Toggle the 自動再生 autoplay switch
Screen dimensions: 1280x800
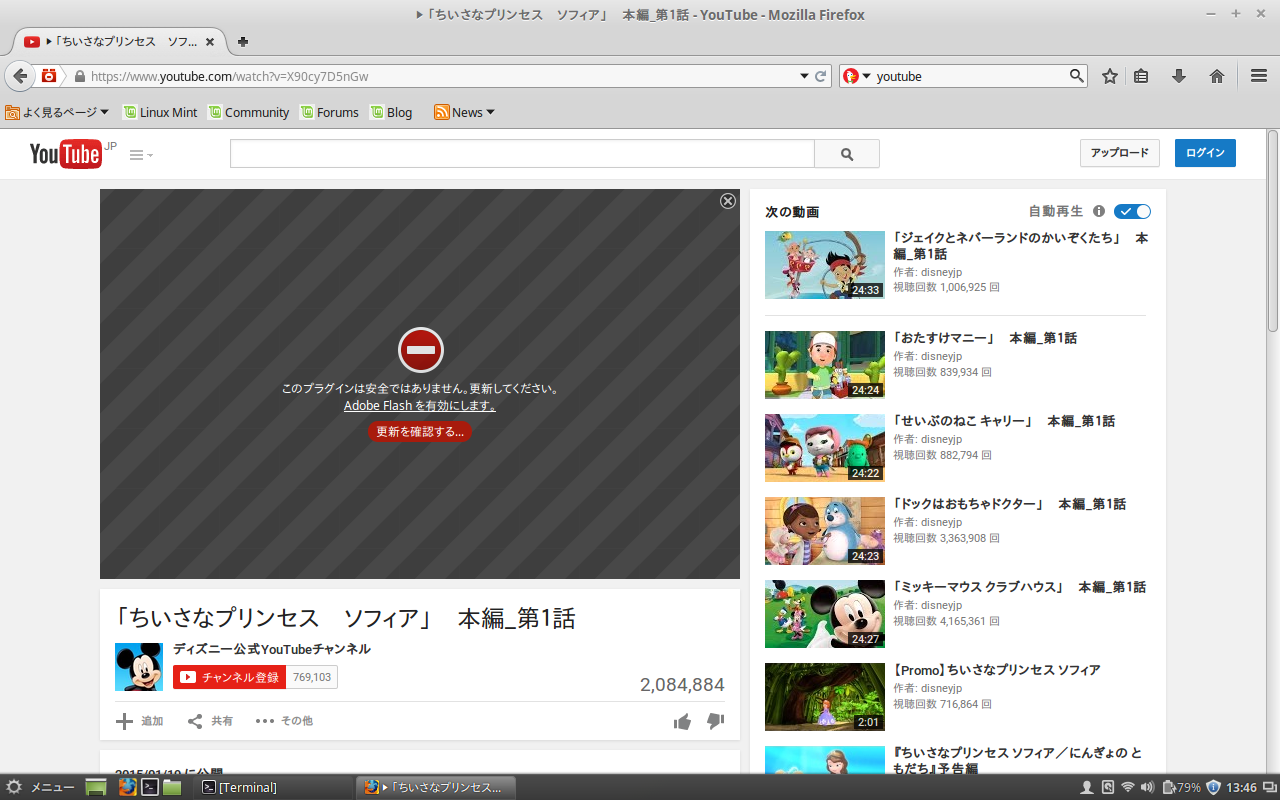click(1132, 211)
